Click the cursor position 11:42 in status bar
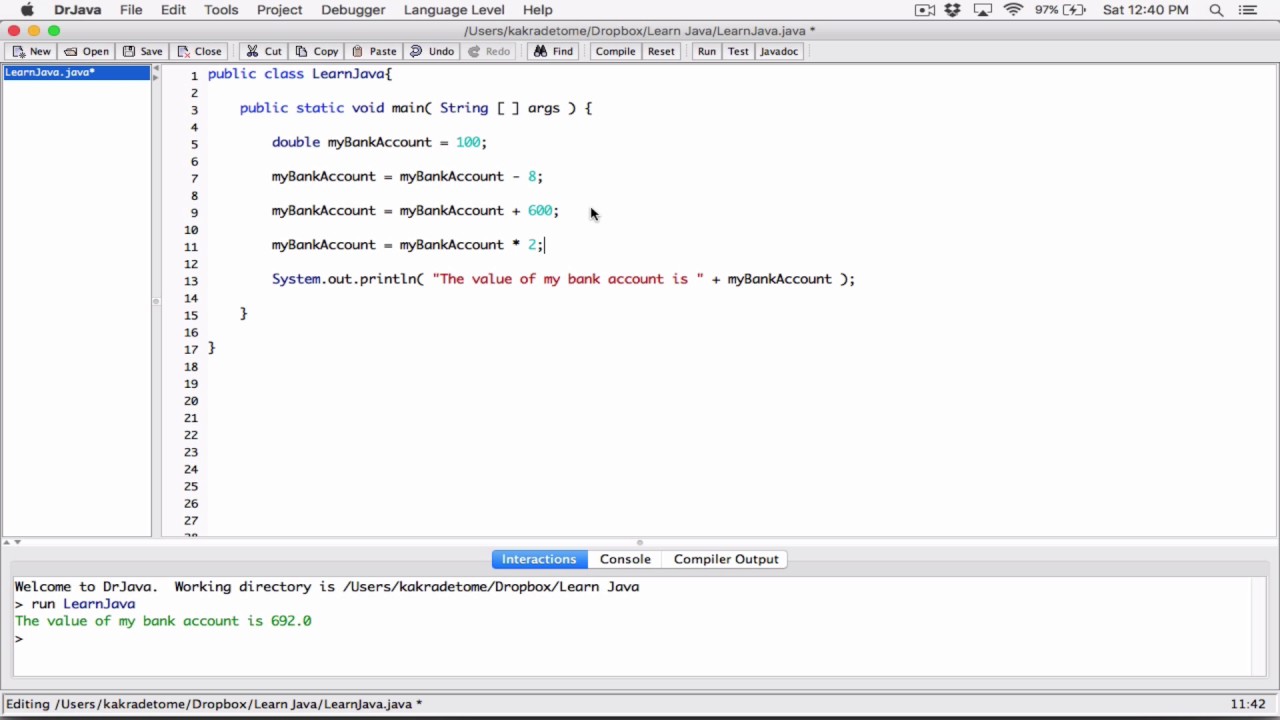Screen dimensions: 1280x720 pyautogui.click(x=1248, y=704)
